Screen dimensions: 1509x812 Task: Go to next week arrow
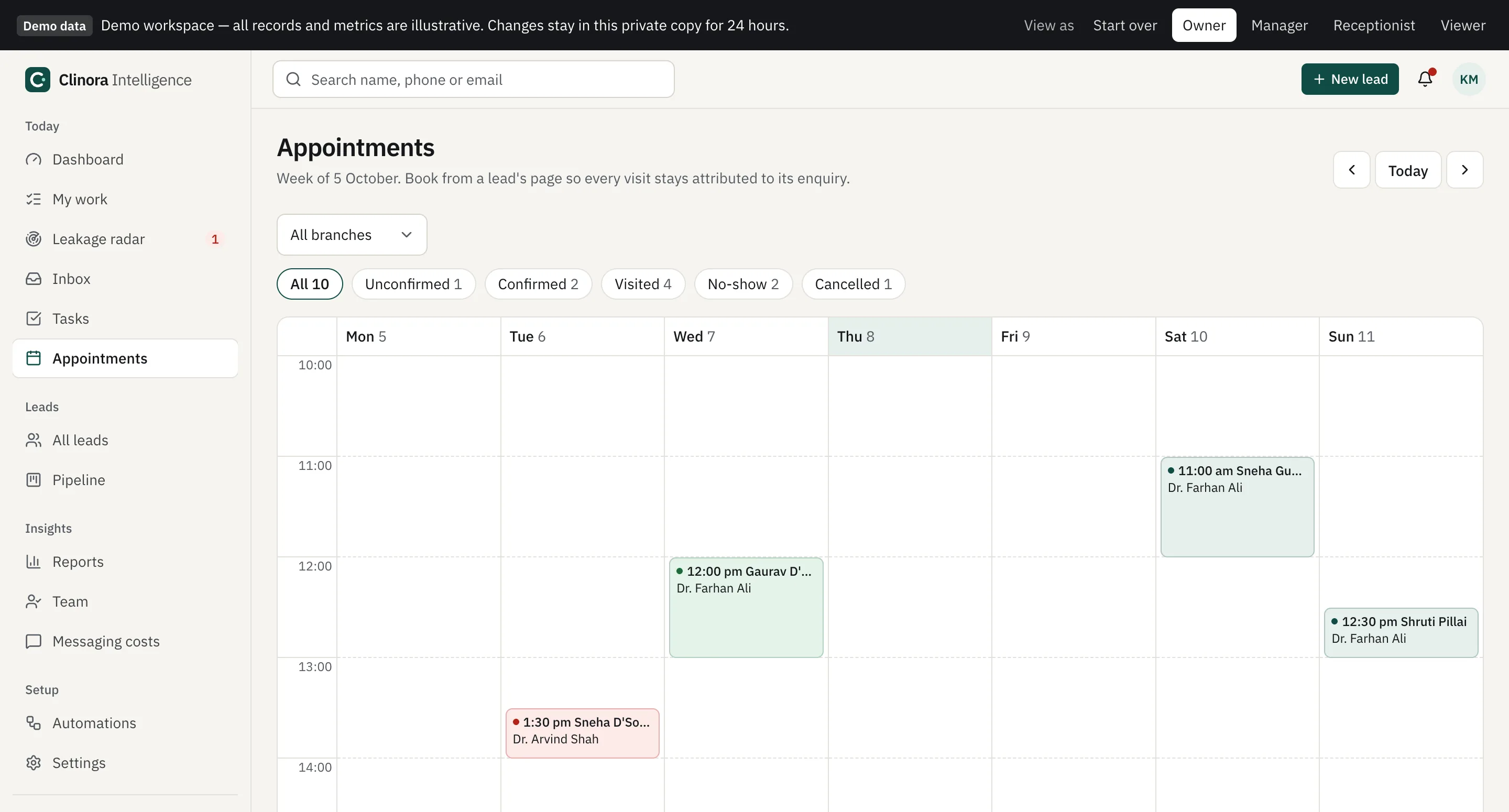[1464, 170]
